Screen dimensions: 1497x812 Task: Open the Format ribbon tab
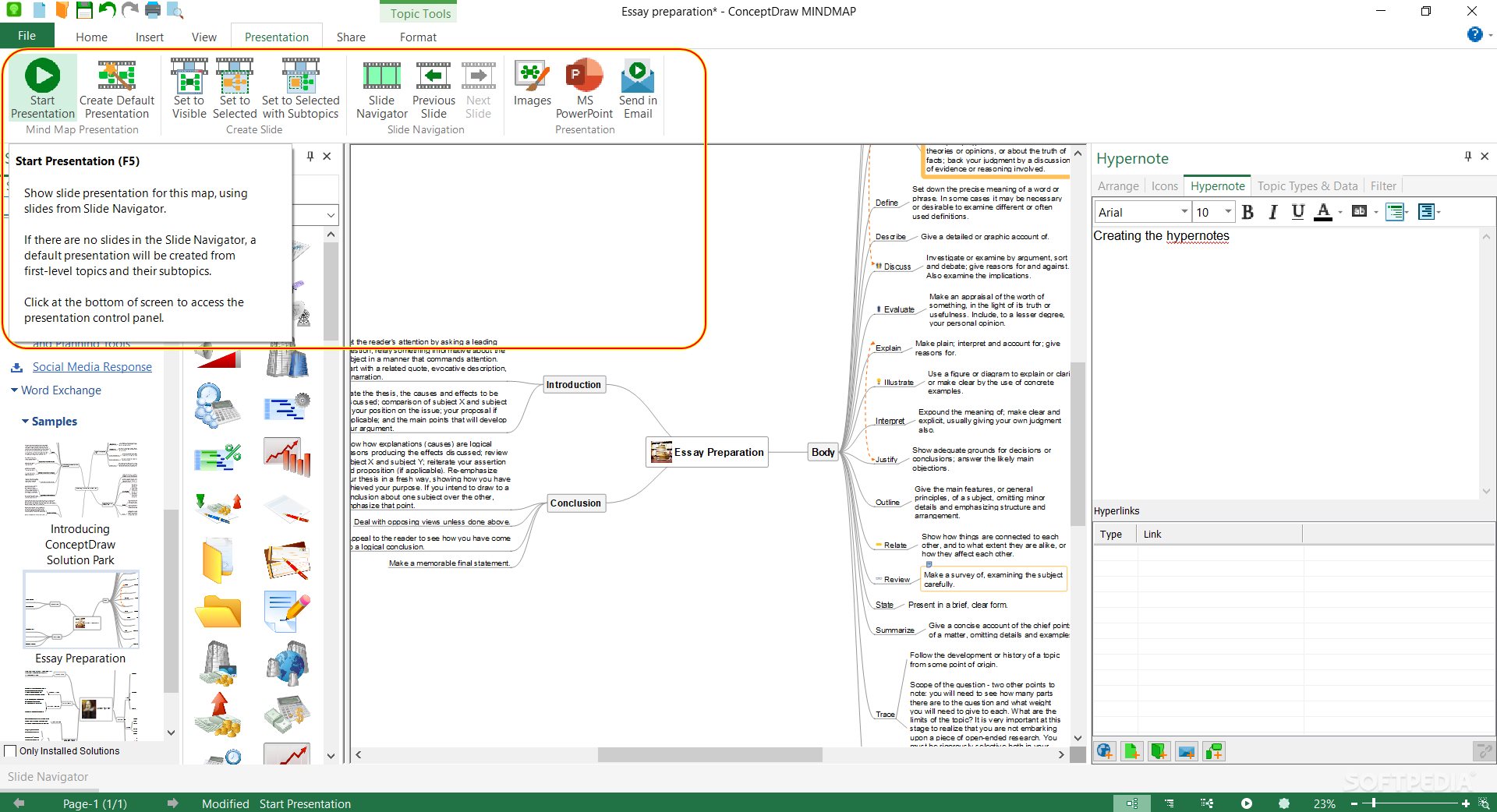418,37
